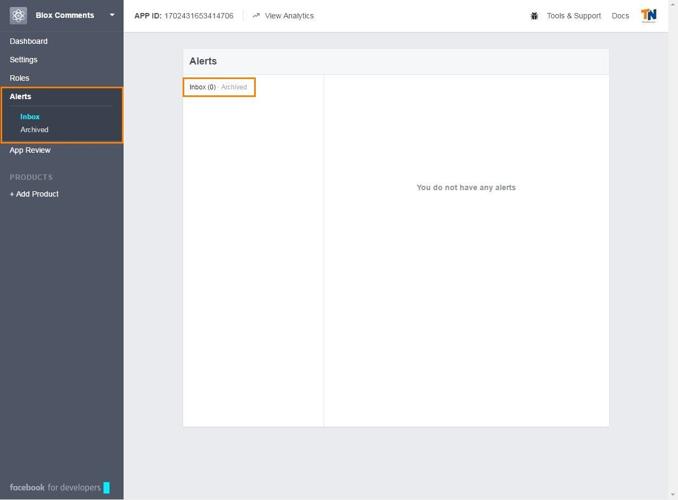Screen dimensions: 678x500
Task: Open the Roles page from the sidebar
Action: click(x=20, y=78)
